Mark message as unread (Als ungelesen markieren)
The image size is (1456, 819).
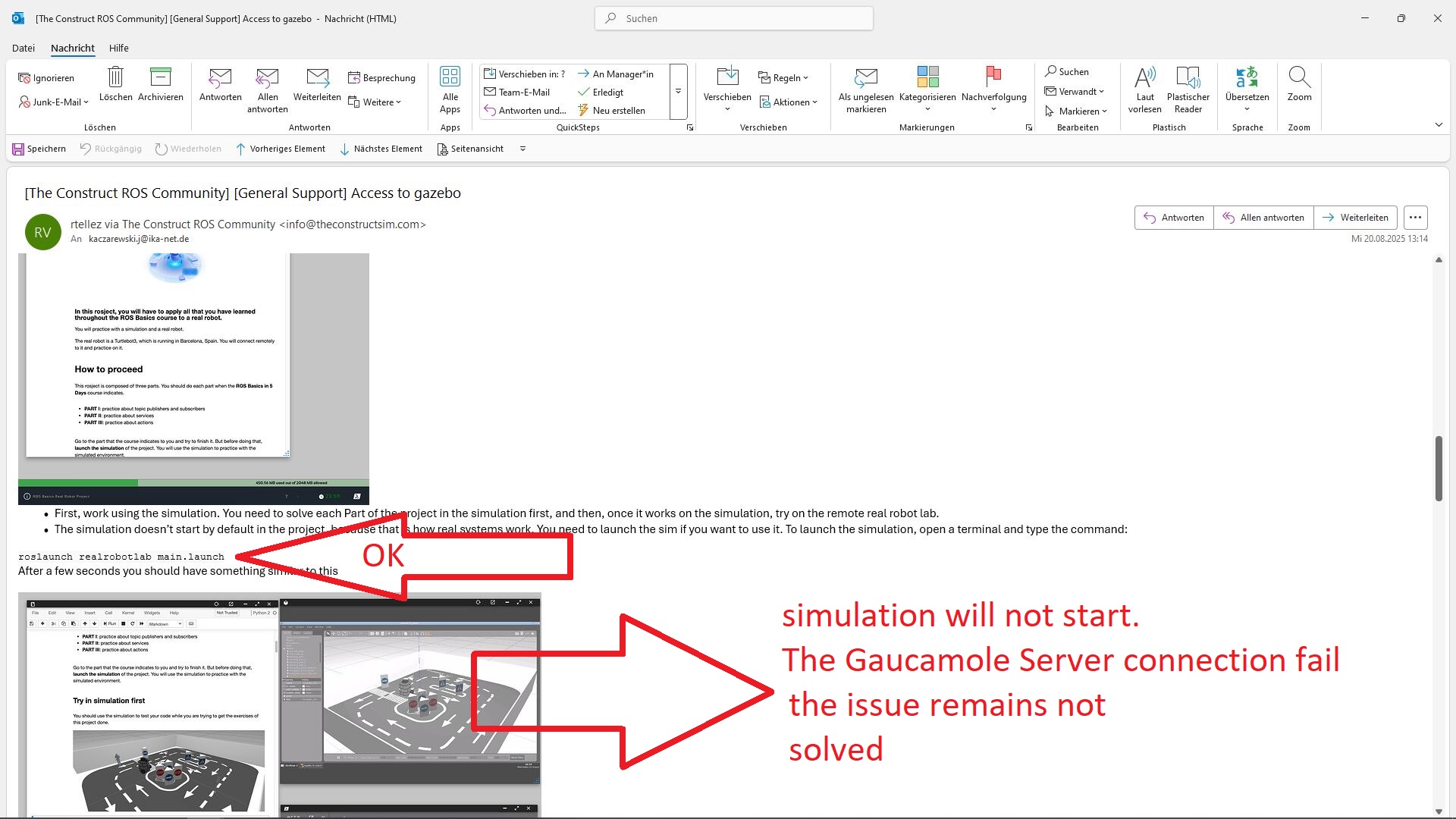[x=866, y=78]
